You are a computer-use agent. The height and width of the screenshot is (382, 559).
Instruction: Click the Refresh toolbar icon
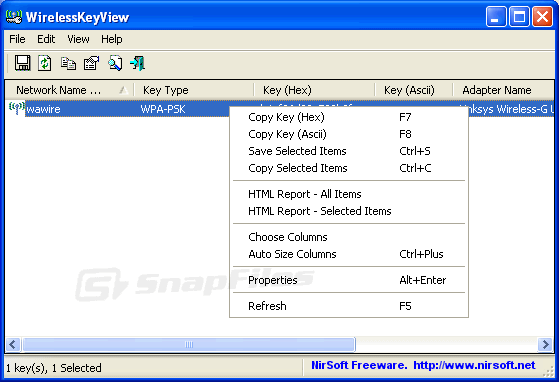click(x=45, y=63)
